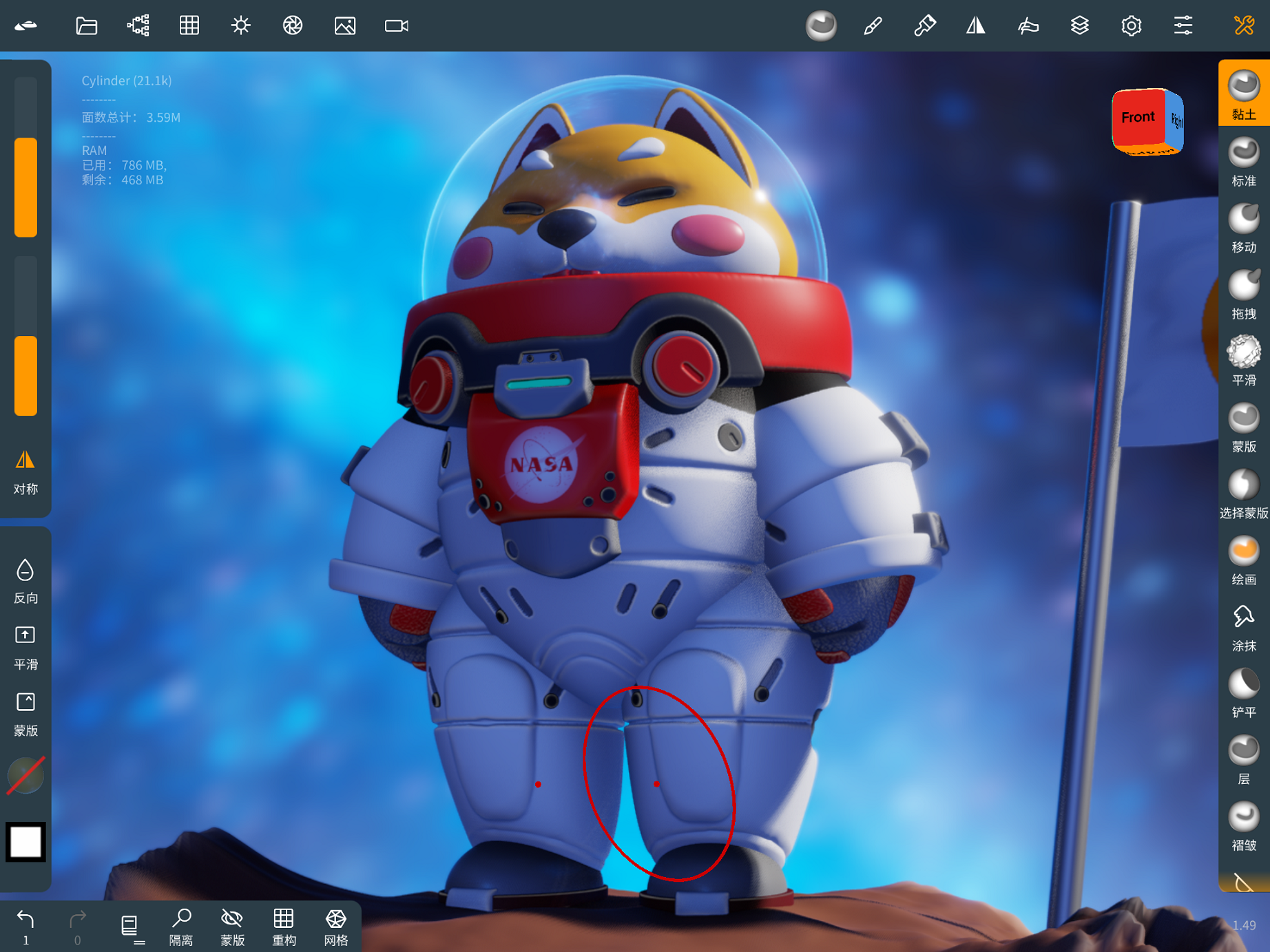Click the undo arrow button
The width and height of the screenshot is (1270, 952).
(25, 918)
